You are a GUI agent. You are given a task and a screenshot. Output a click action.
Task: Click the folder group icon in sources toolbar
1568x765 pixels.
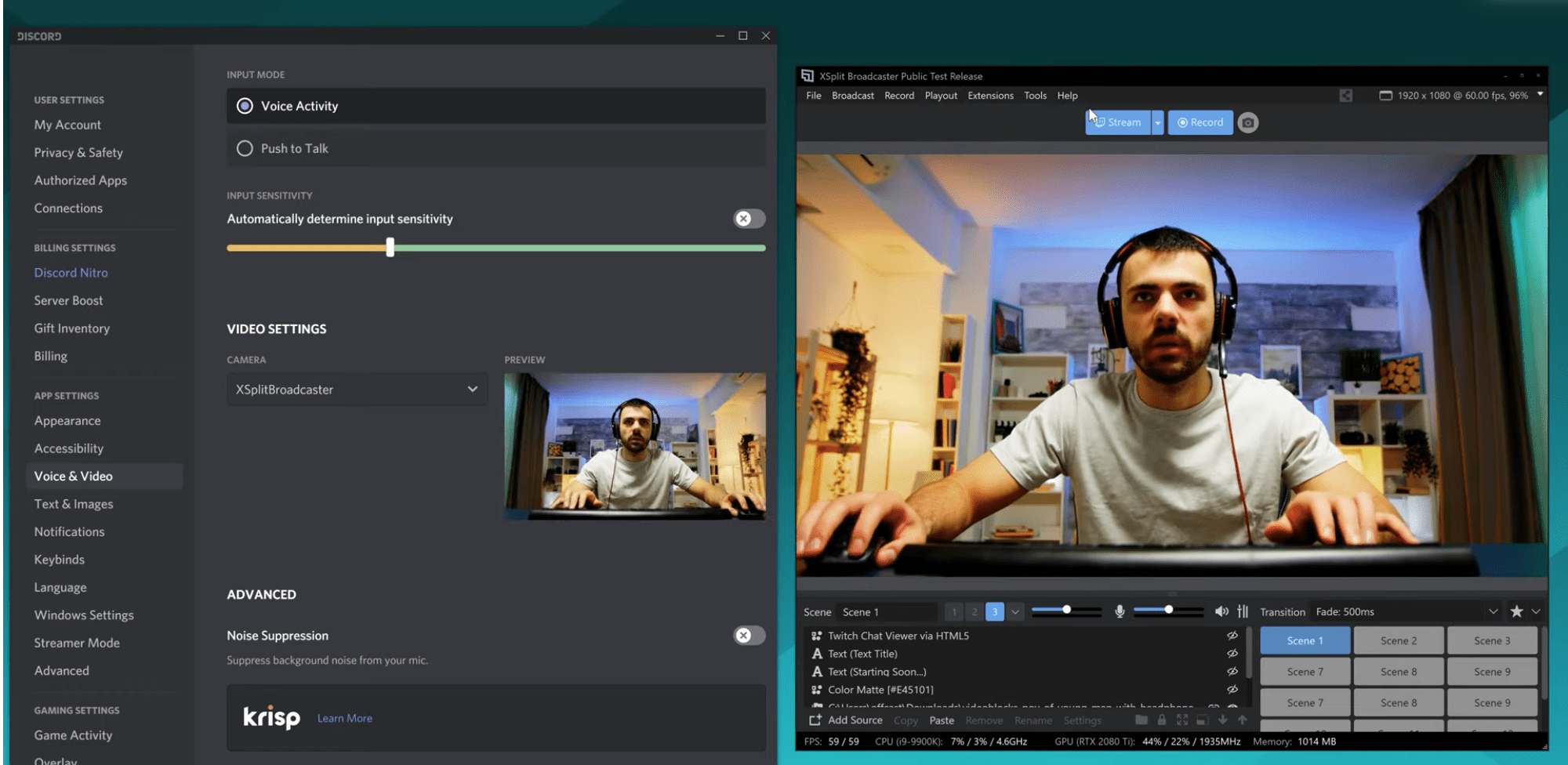click(x=1142, y=720)
